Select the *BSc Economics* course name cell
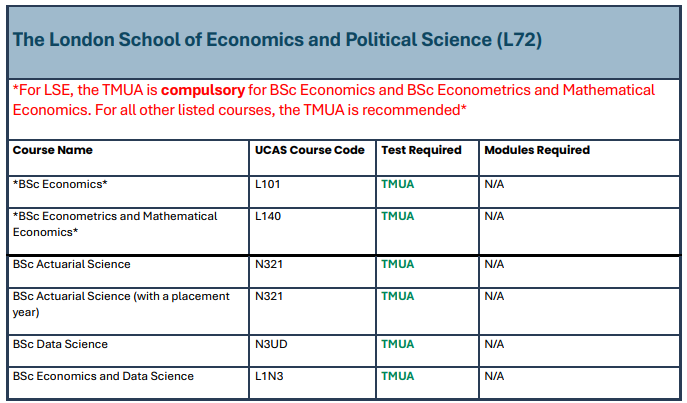 (60, 185)
